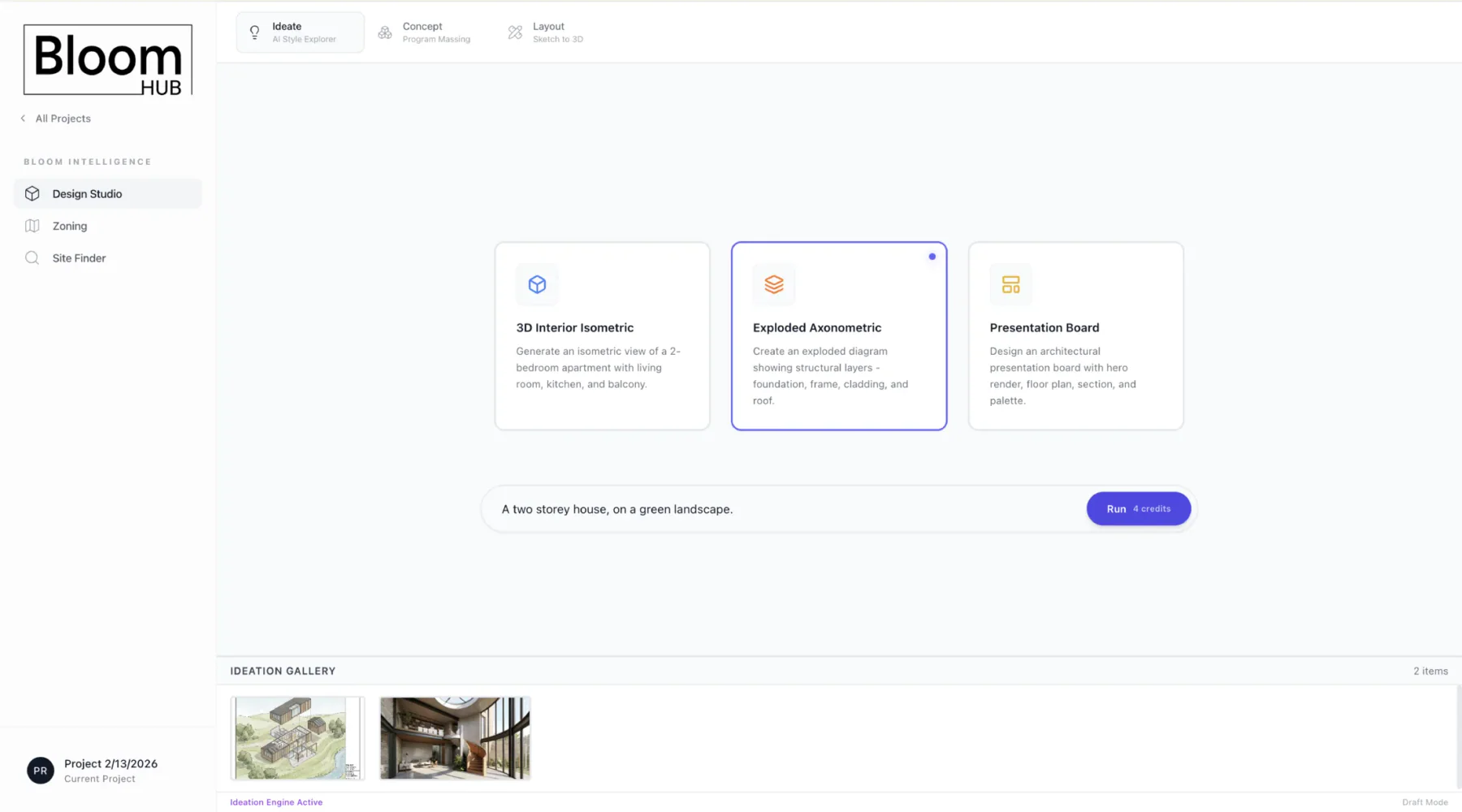Screen dimensions: 1462x812
Task: Click the Ideation Engine Active status
Action: (x=276, y=802)
